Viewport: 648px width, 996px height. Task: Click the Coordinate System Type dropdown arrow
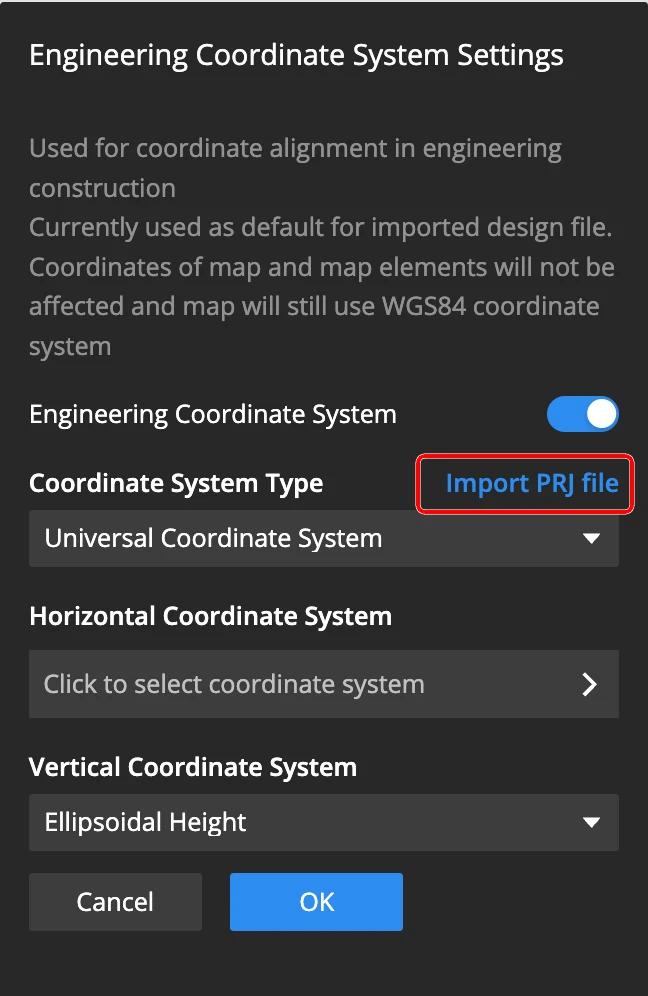tap(591, 539)
